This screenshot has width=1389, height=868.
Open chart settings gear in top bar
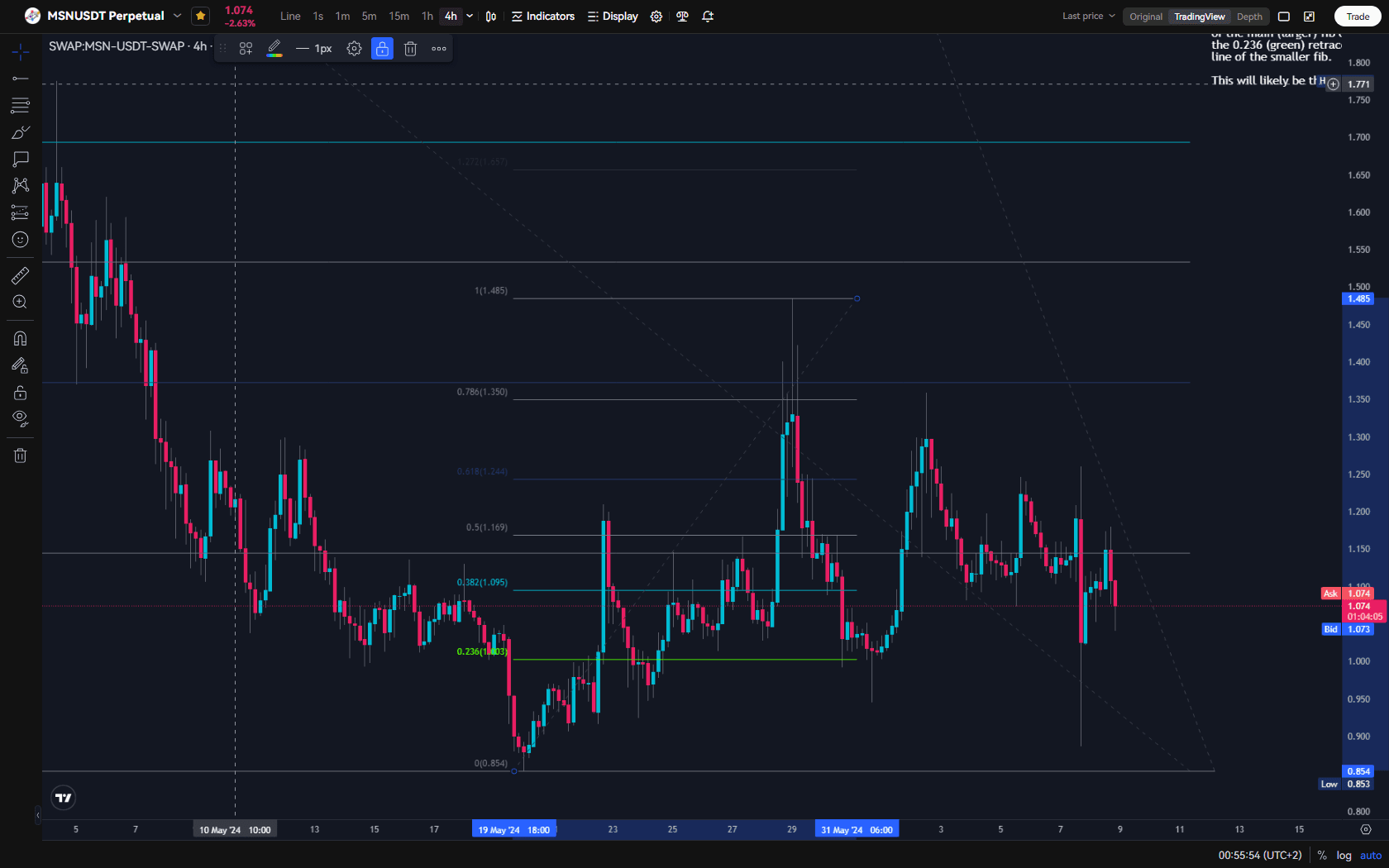(656, 17)
